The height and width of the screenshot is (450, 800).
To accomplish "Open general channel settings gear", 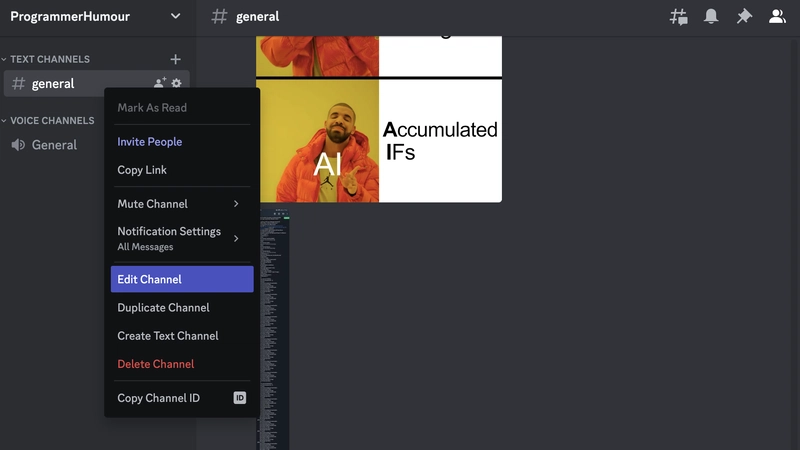I will pos(177,83).
